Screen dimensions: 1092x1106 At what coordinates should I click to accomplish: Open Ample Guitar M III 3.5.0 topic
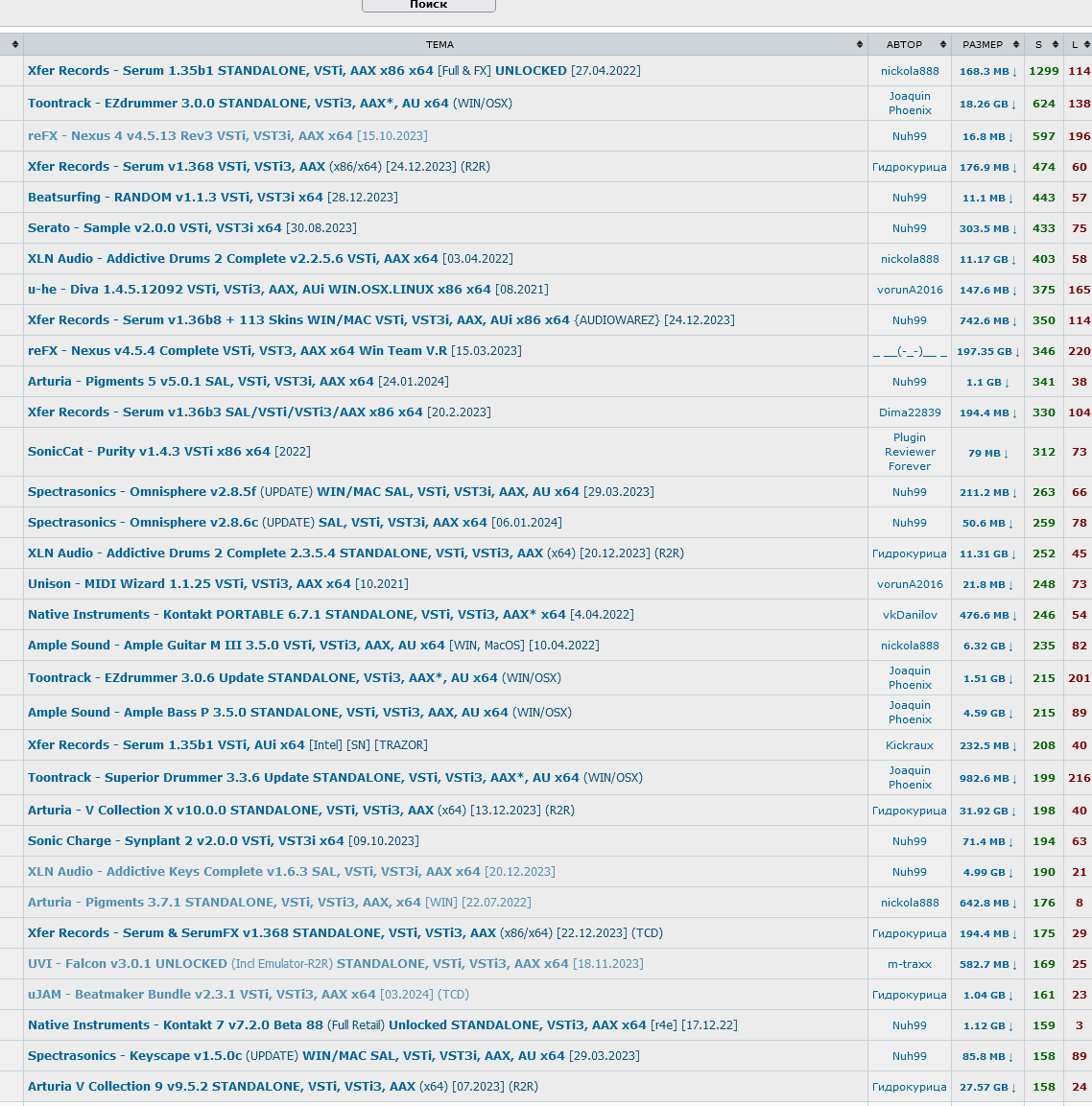click(x=313, y=645)
